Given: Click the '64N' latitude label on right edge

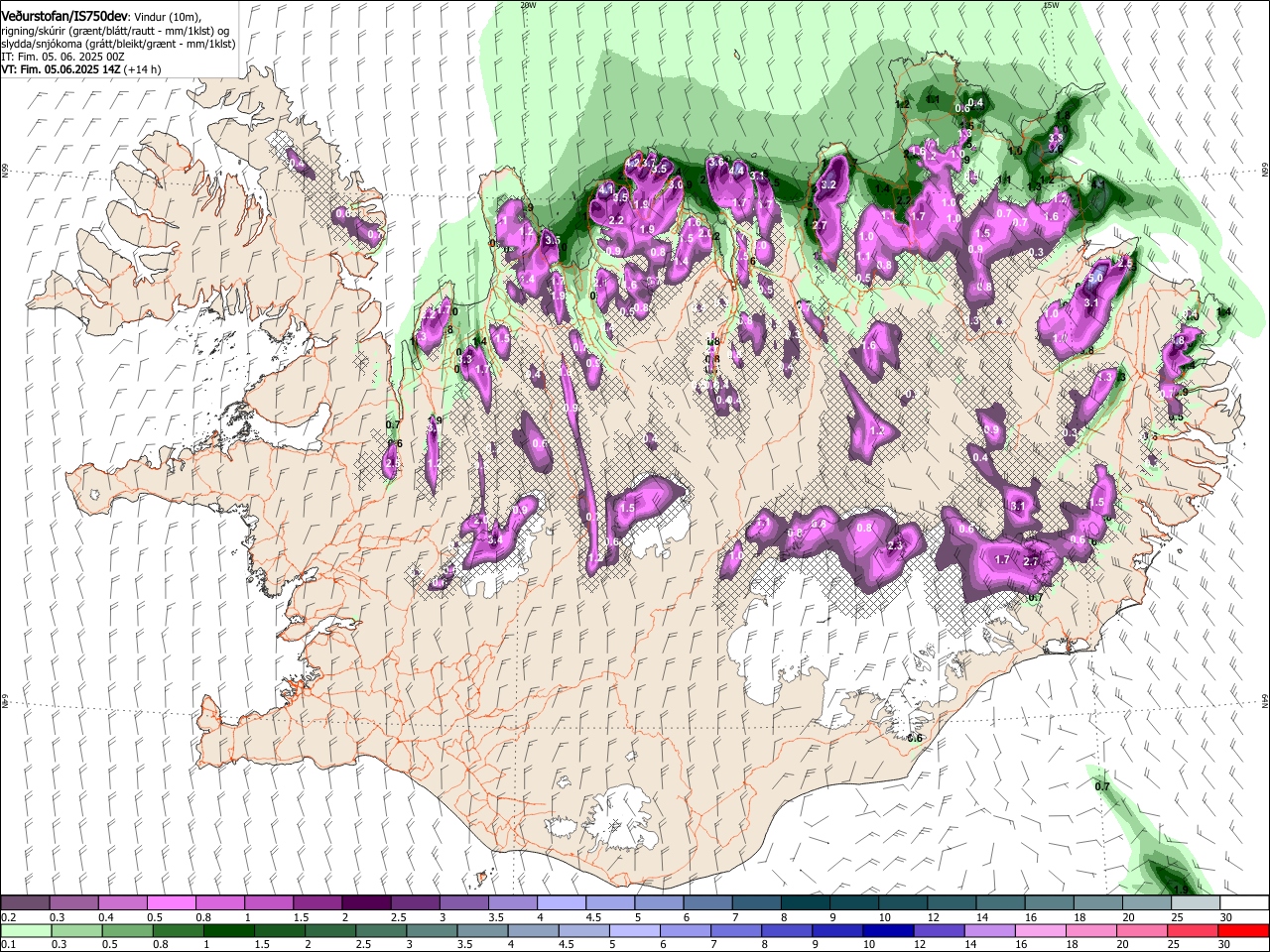Looking at the screenshot, I should coord(1265,701).
